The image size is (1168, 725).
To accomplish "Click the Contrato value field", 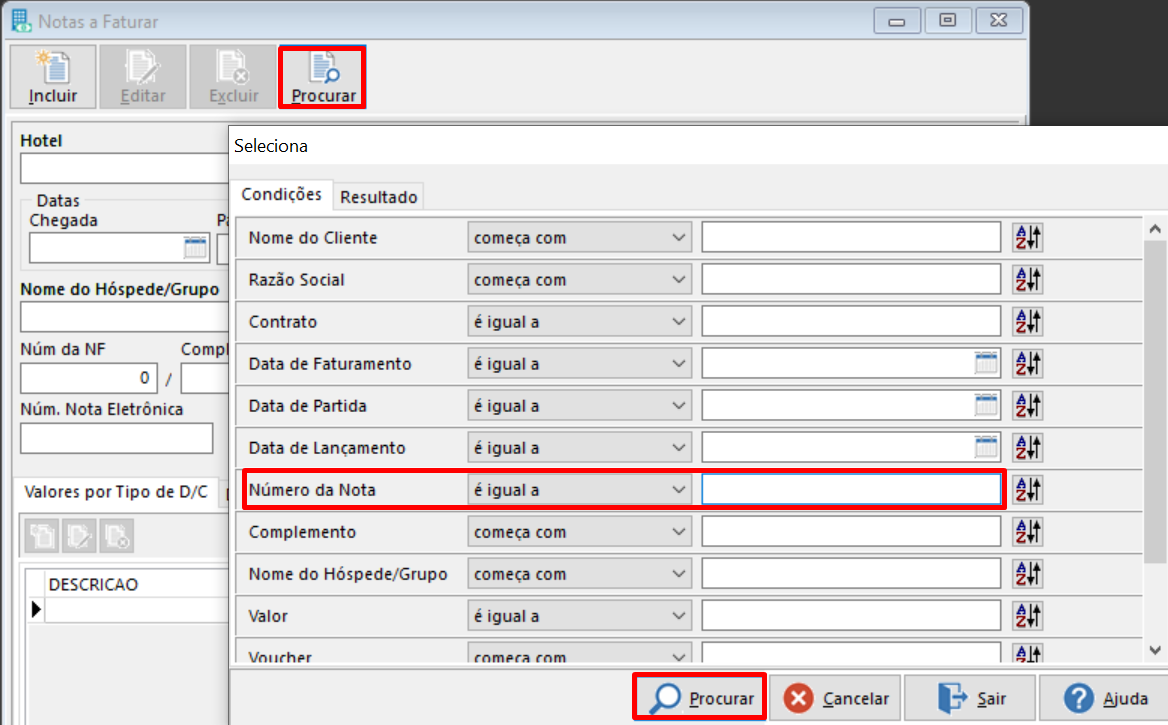I will point(851,322).
